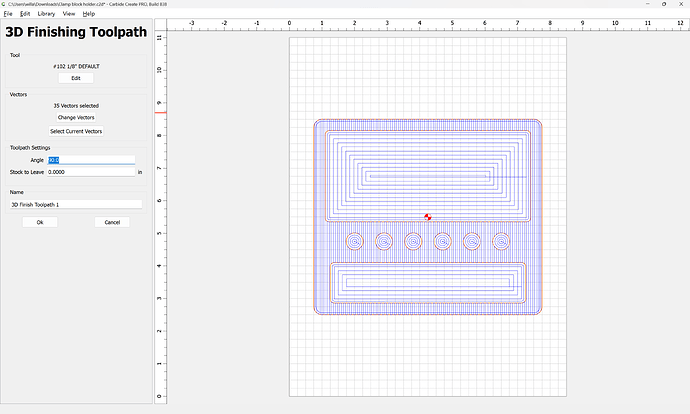Click the toolpath Name text field
Image resolution: width=690 pixels, height=414 pixels.
(x=76, y=204)
